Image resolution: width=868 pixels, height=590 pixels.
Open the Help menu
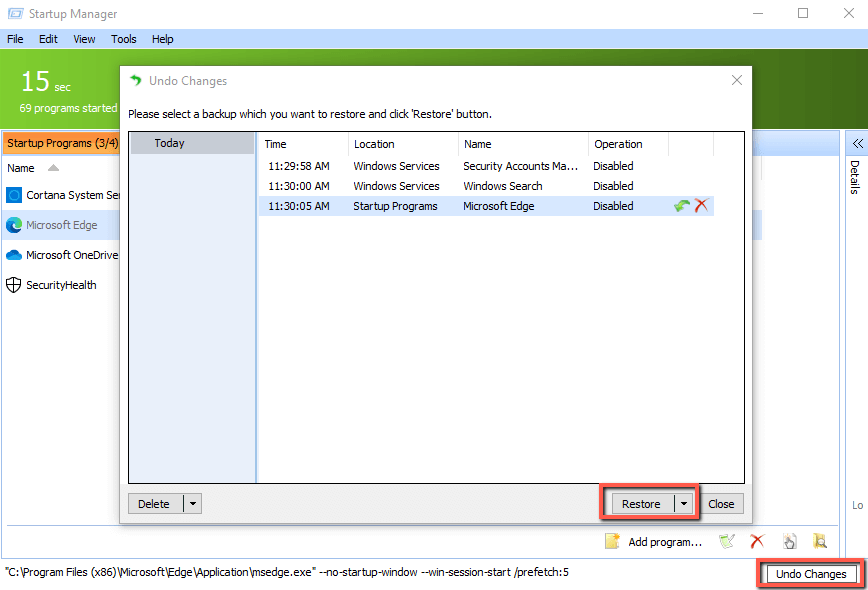pyautogui.click(x=163, y=39)
